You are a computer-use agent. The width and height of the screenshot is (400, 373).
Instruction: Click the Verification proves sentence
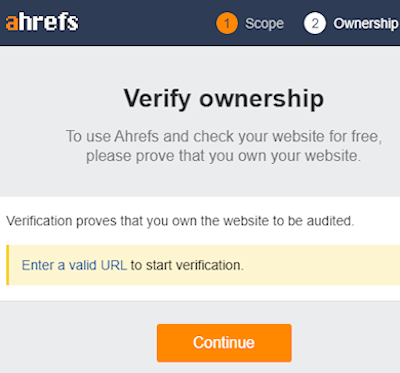[x=180, y=221]
